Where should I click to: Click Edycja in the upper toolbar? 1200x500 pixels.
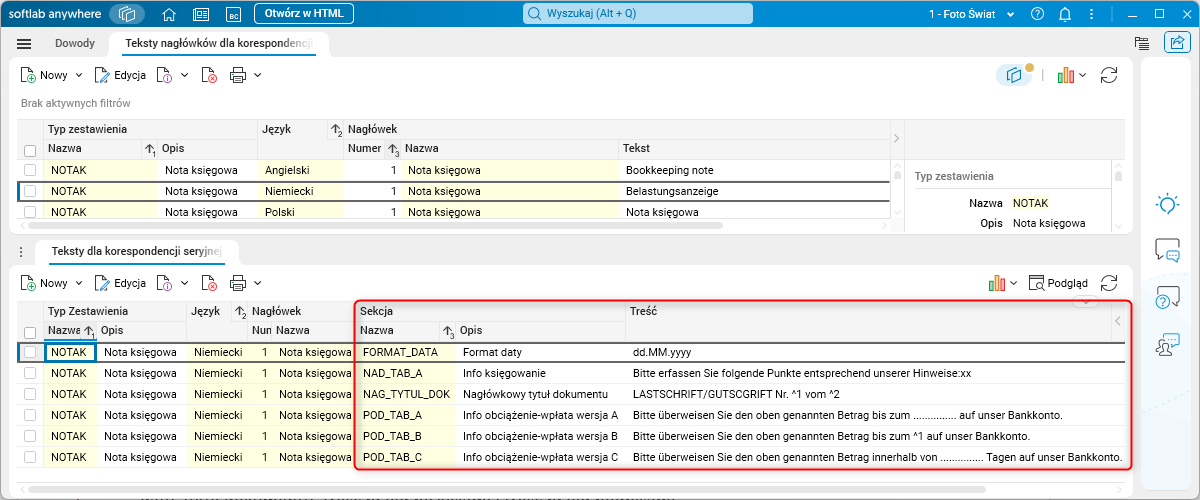[x=121, y=75]
